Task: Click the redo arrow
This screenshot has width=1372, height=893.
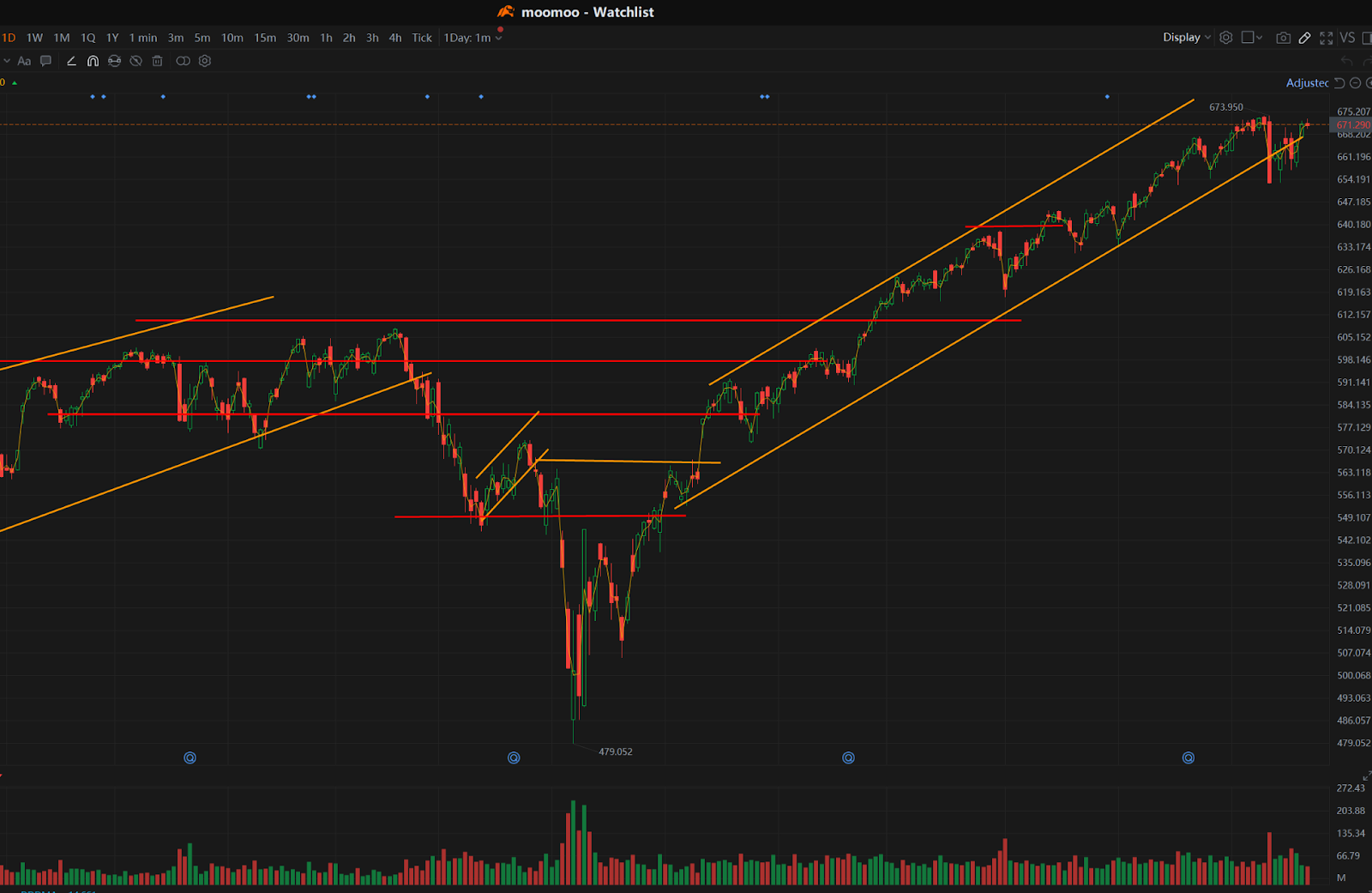Action: pyautogui.click(x=1368, y=61)
